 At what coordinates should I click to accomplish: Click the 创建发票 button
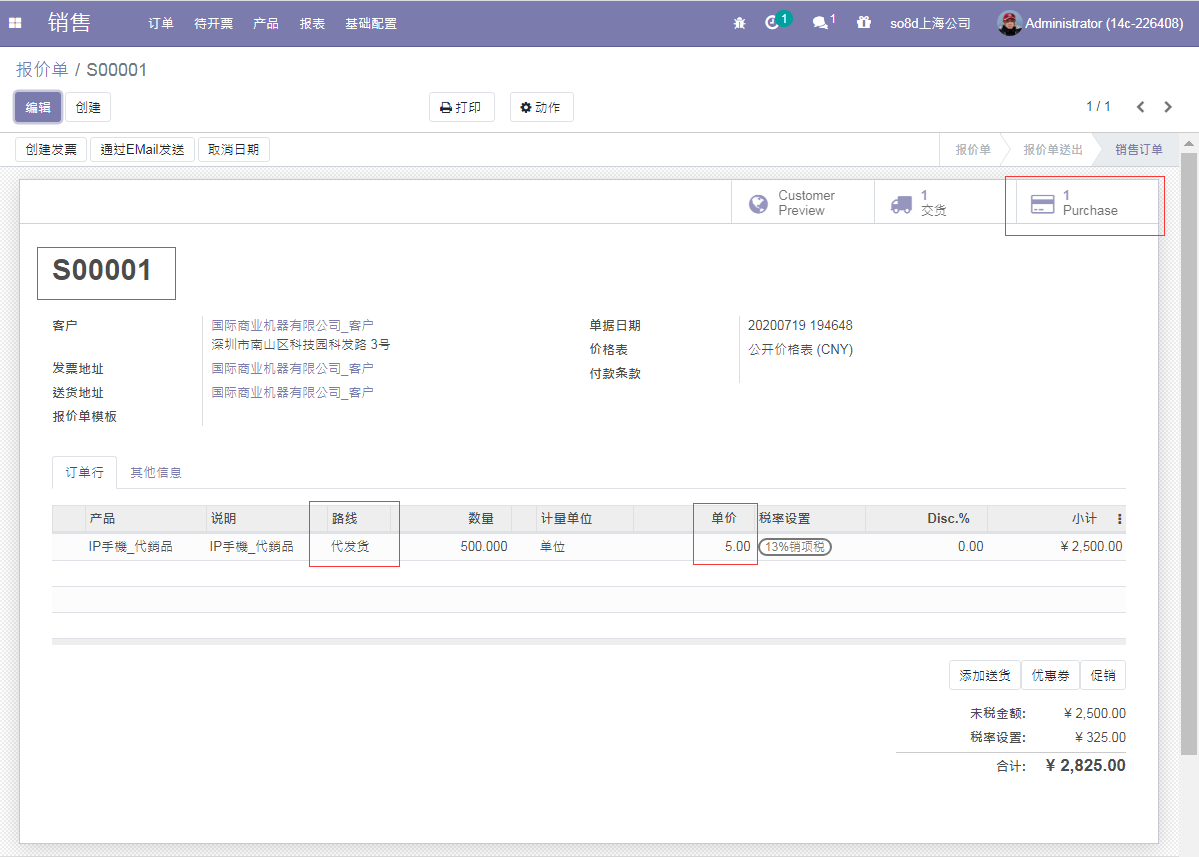click(51, 150)
